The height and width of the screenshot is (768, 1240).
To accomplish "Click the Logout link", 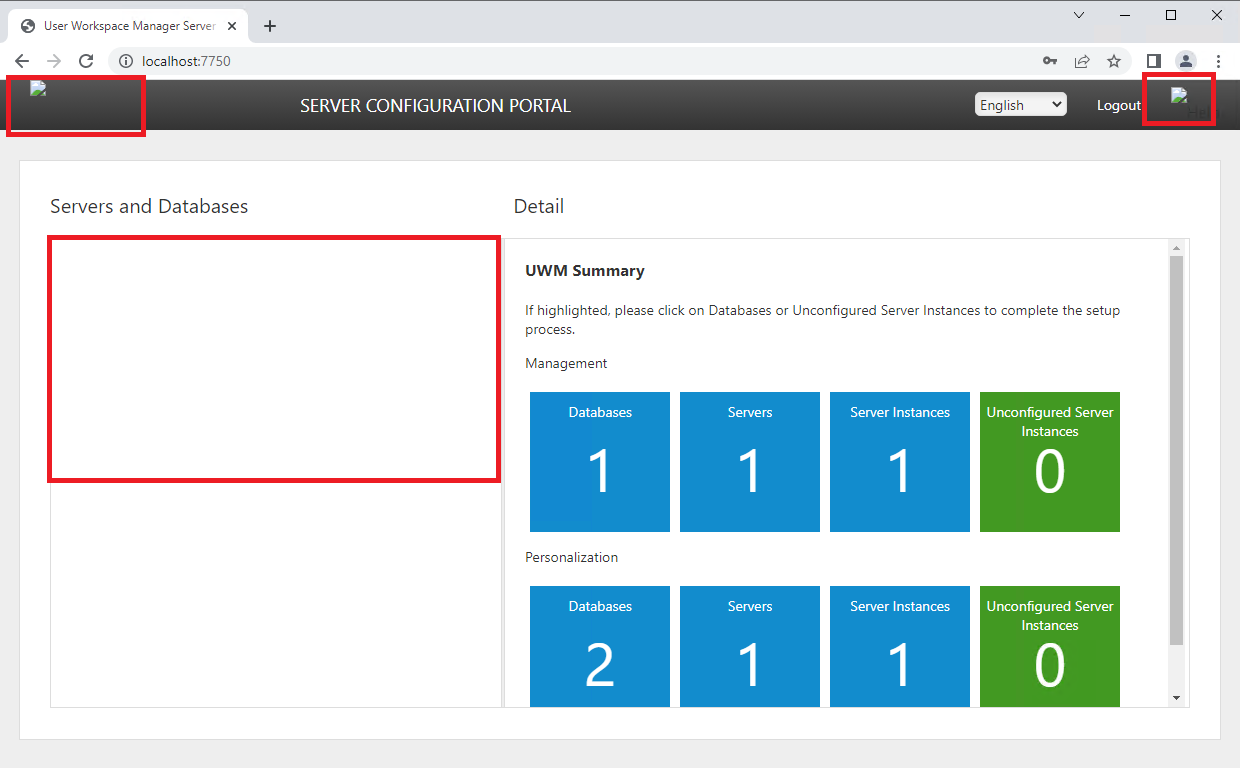I will pyautogui.click(x=1118, y=105).
